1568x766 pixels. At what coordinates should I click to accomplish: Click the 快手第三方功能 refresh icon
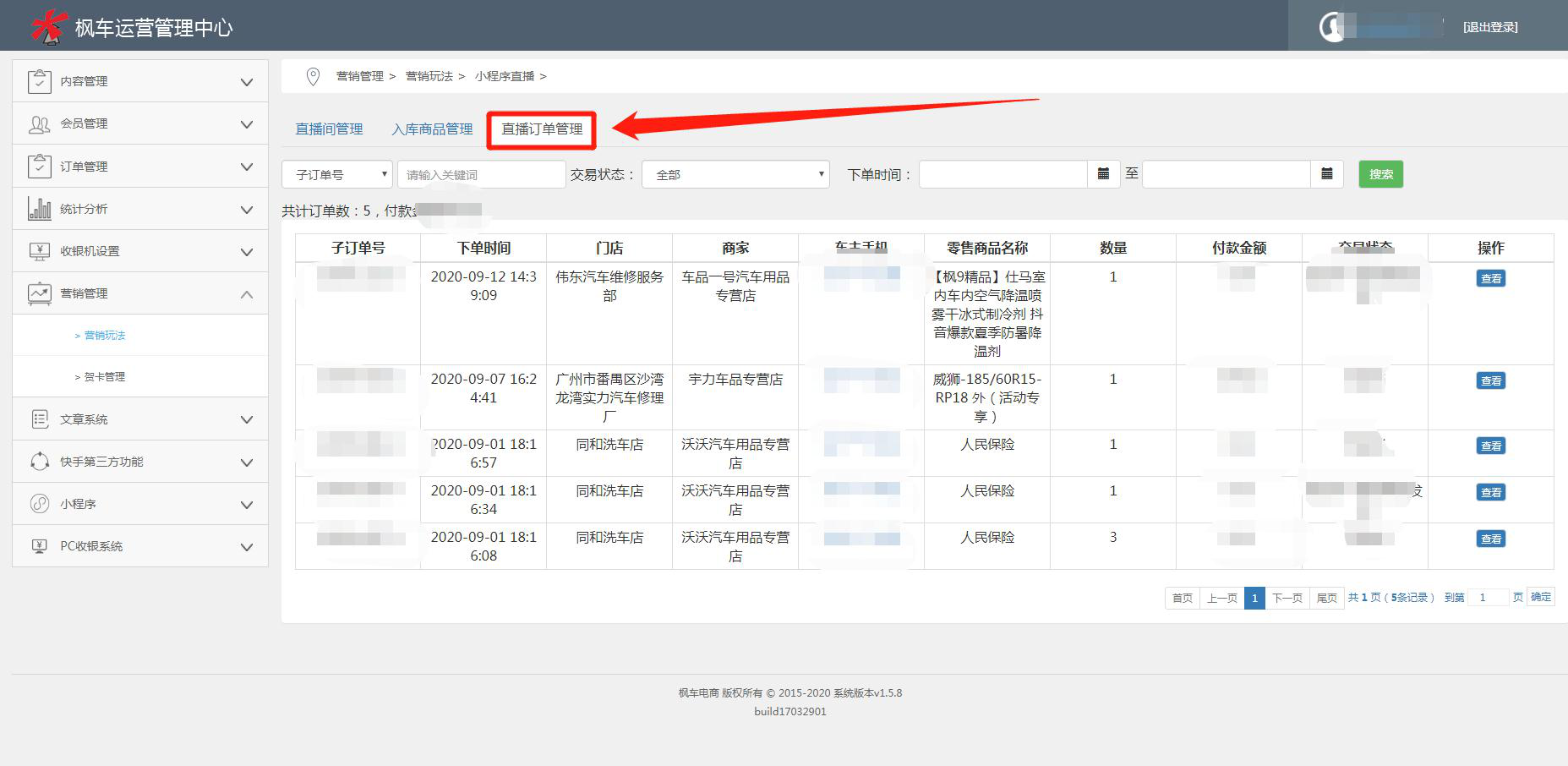(x=39, y=462)
